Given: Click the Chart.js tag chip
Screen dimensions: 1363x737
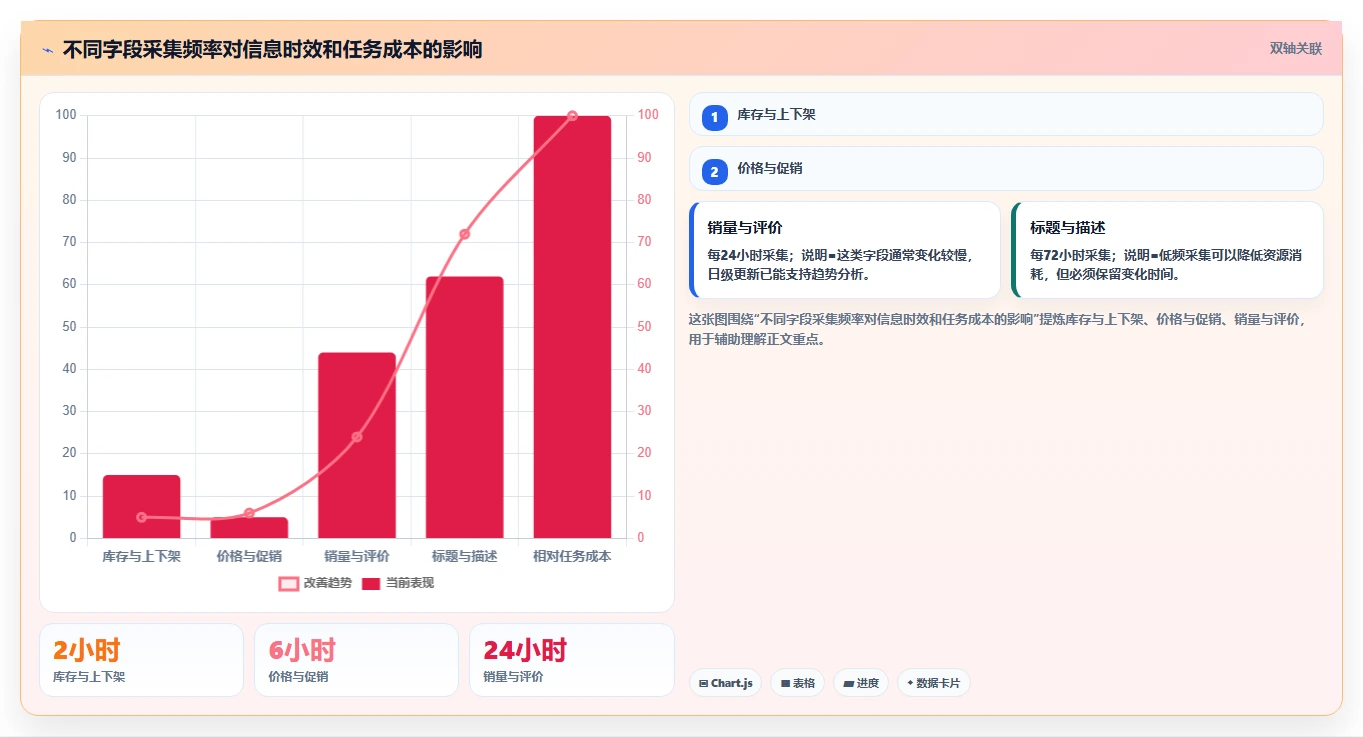Looking at the screenshot, I should point(725,683).
